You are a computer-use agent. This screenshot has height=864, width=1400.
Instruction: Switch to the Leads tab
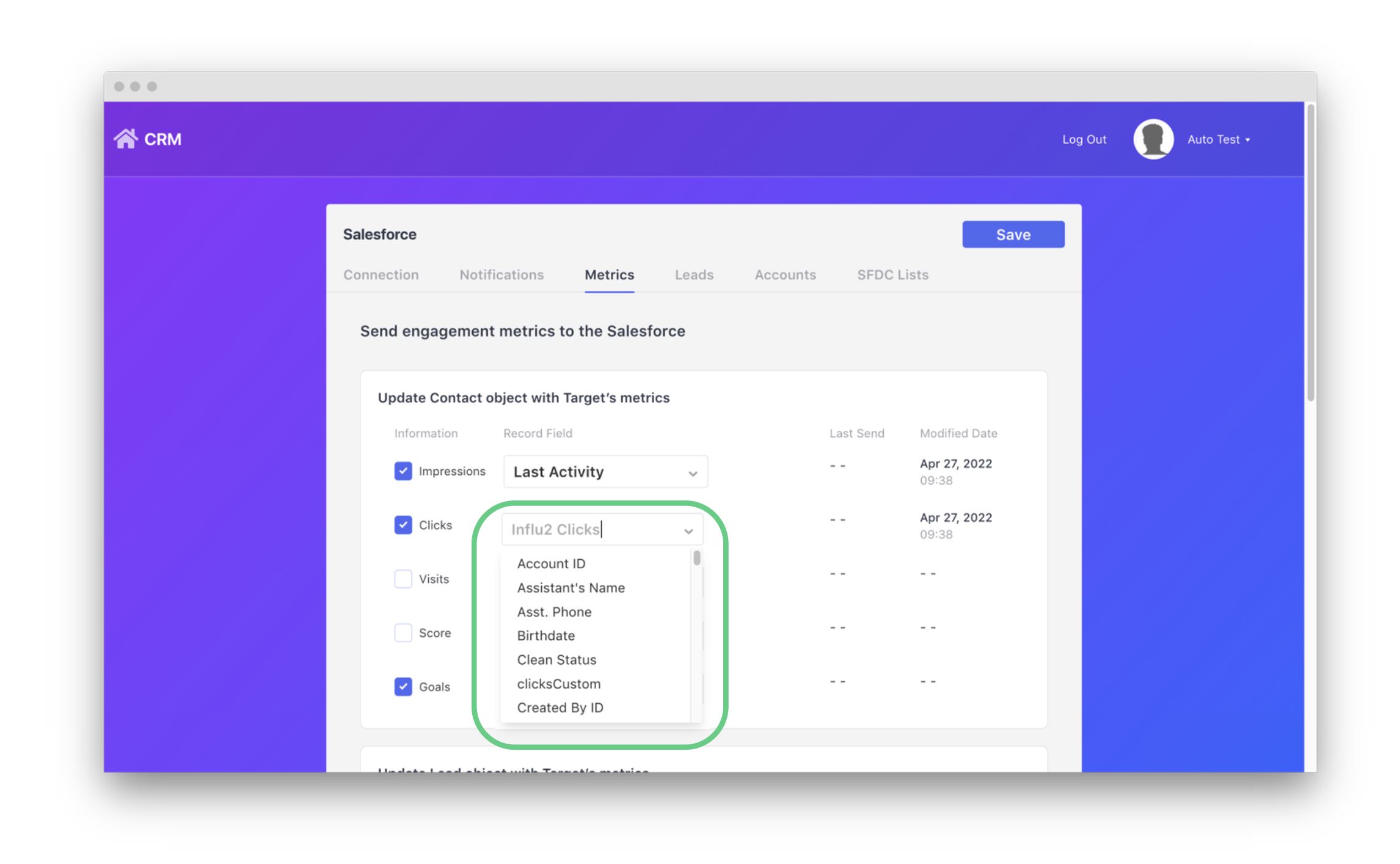pos(693,275)
